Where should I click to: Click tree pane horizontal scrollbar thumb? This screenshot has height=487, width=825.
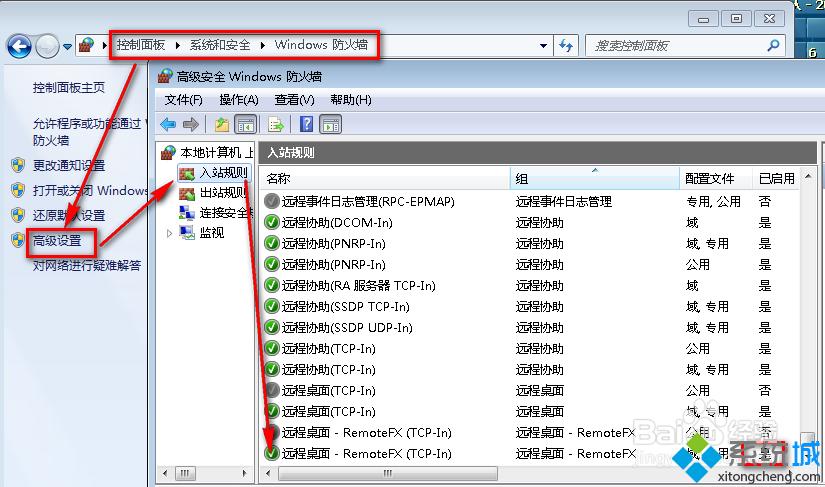(x=185, y=473)
